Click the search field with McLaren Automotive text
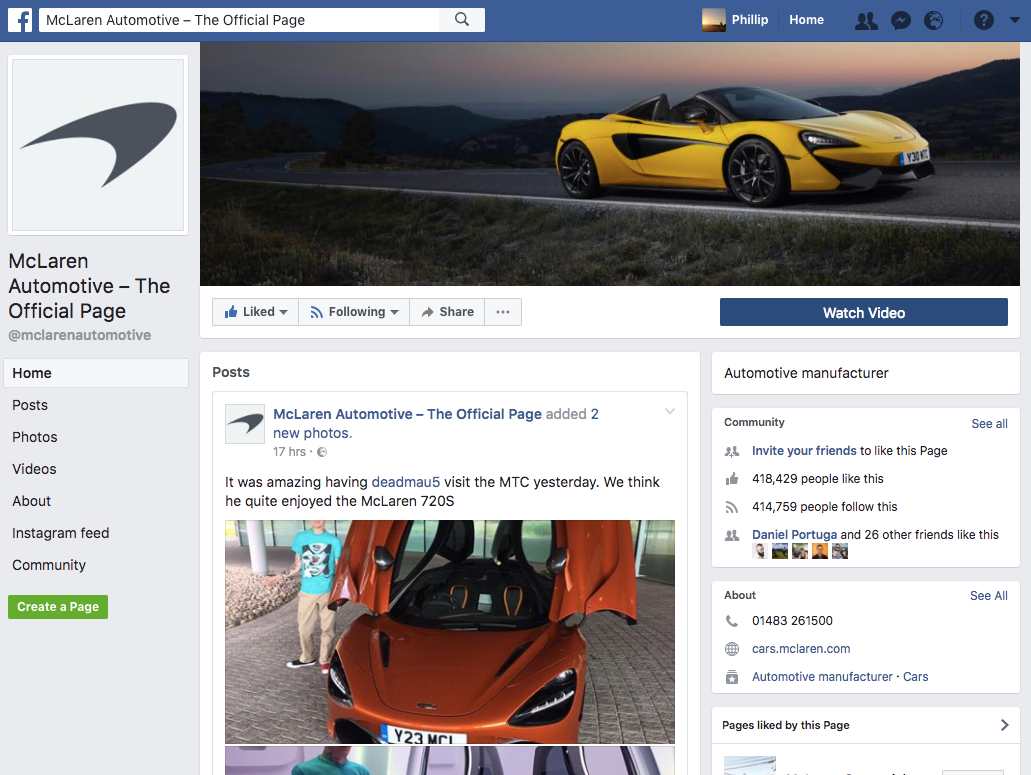This screenshot has width=1031, height=775. (x=239, y=20)
